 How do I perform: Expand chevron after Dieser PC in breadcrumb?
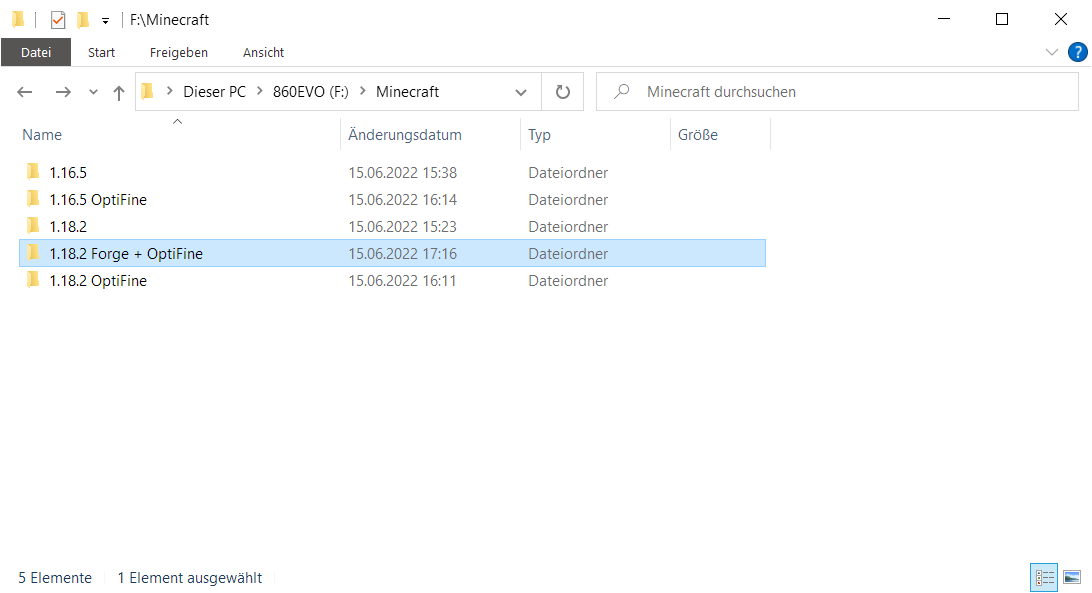click(x=260, y=91)
